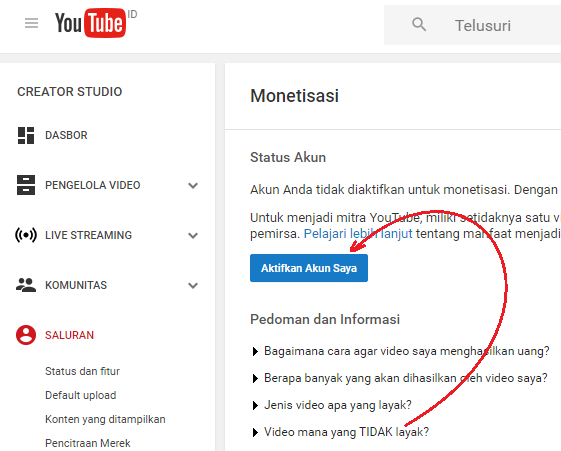561x451 pixels.
Task: Expand triangle for 'Bagaimana cara agar video saya'
Action: 255,352
